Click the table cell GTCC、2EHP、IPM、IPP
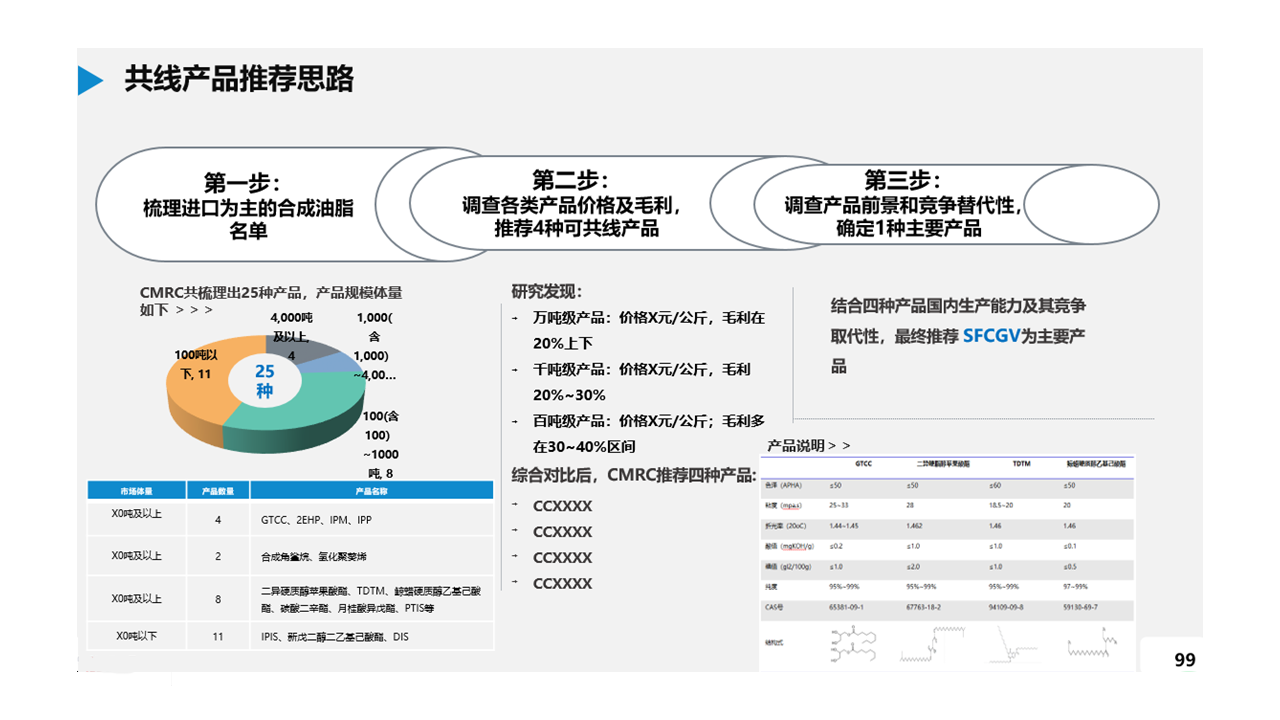1280x720 pixels. (316, 521)
